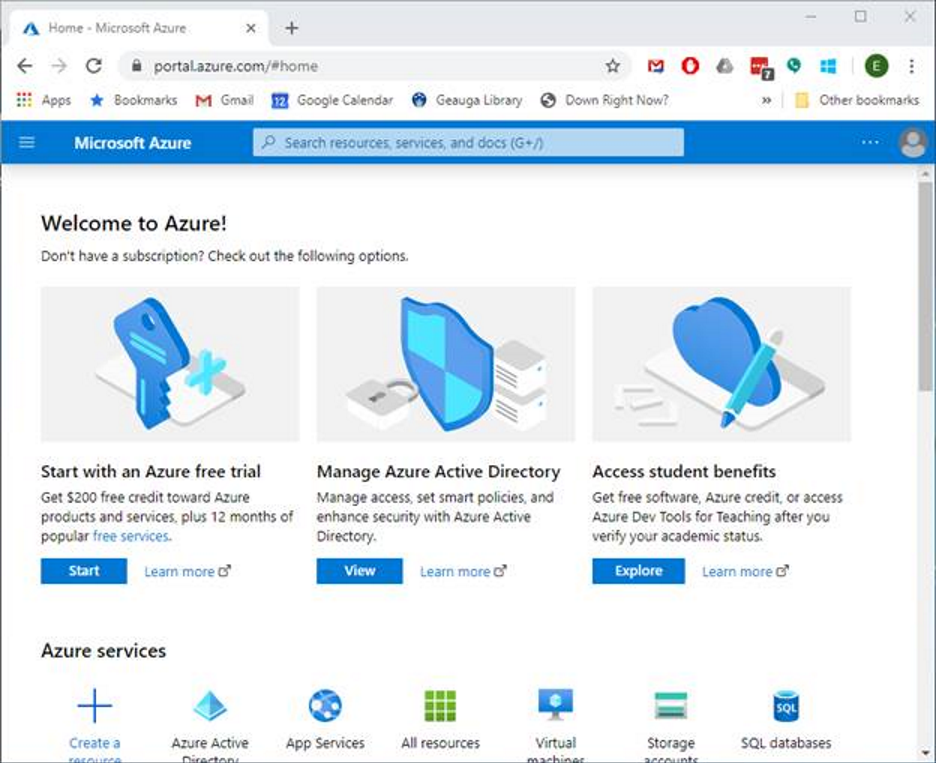Viewport: 936px width, 764px height.
Task: Open the SQL databases icon
Action: [786, 706]
